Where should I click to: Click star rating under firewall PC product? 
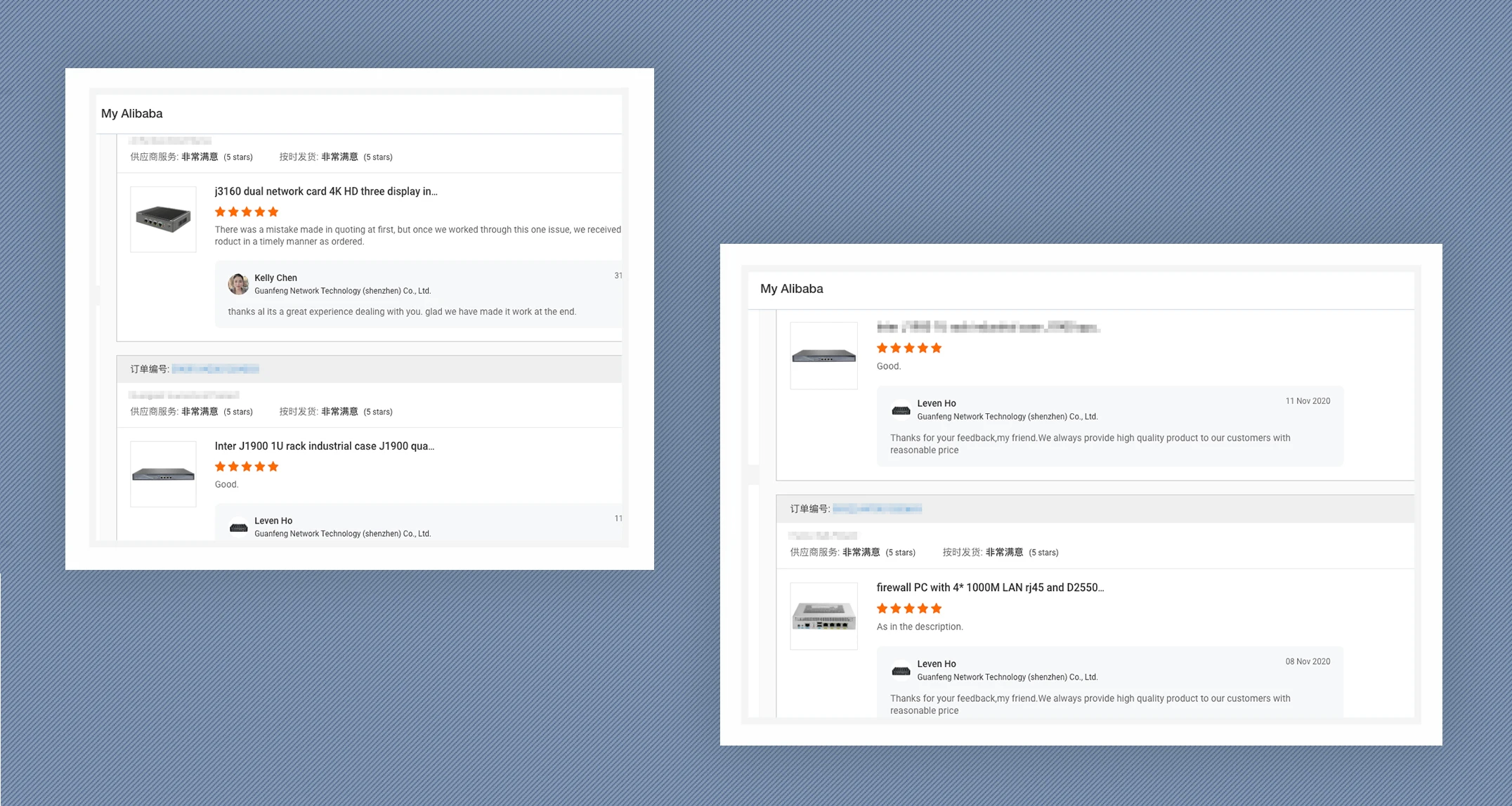908,609
